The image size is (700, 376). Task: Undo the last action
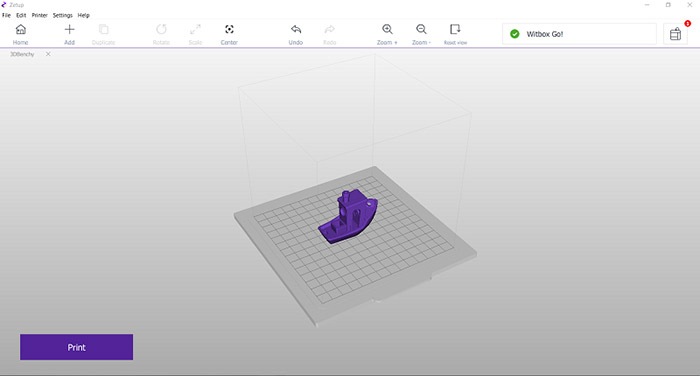[296, 29]
